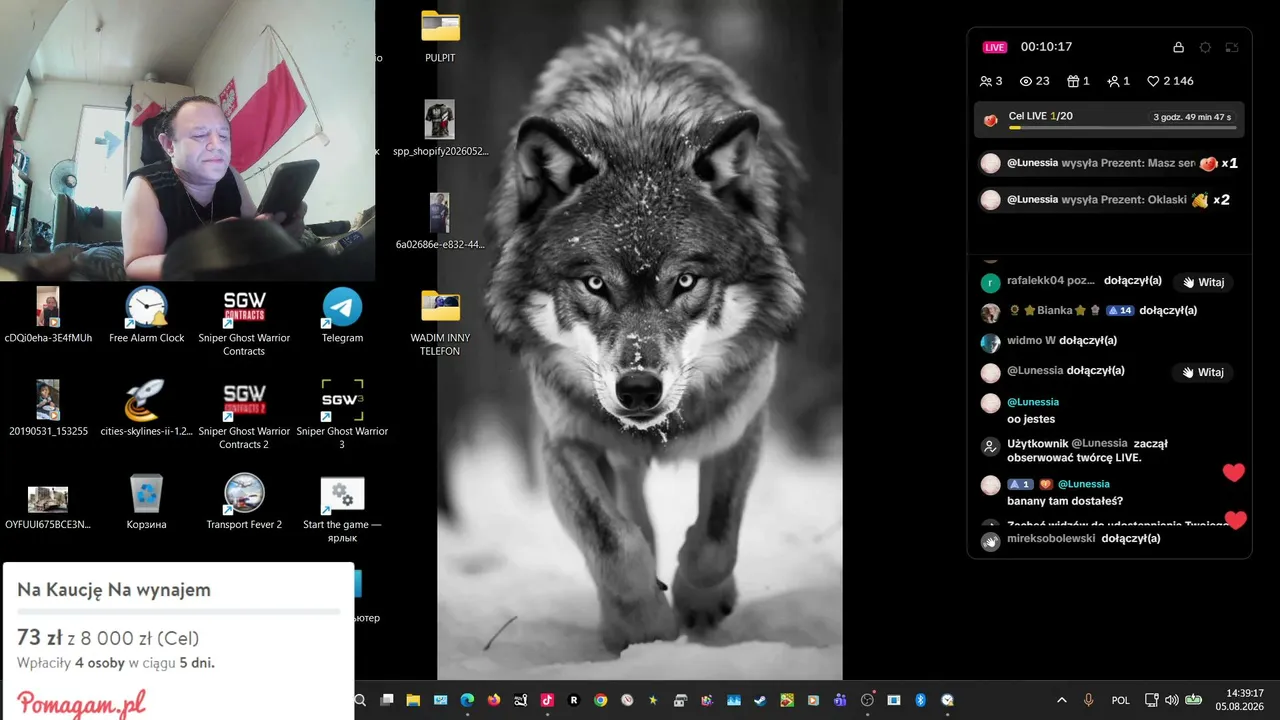Expand hidden system tray icons chevron

point(1061,700)
